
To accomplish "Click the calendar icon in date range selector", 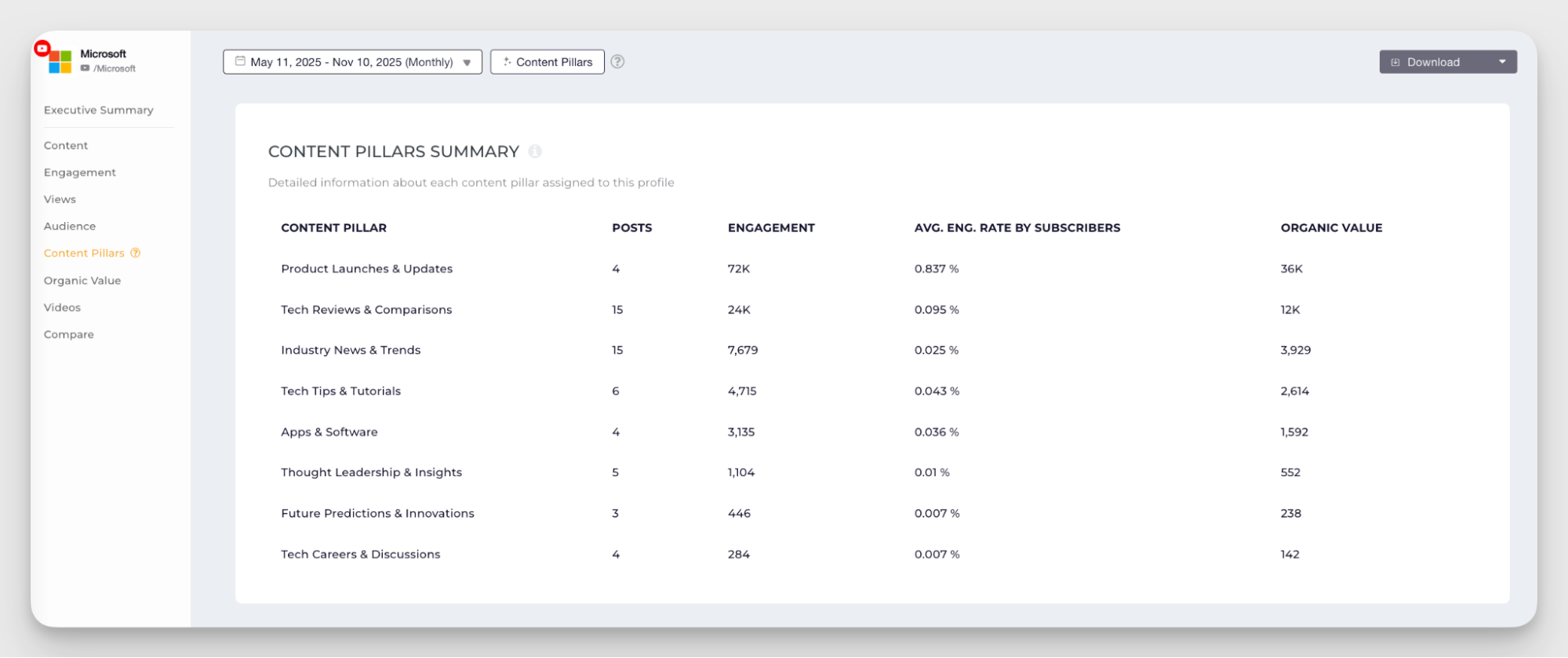I will (x=240, y=61).
